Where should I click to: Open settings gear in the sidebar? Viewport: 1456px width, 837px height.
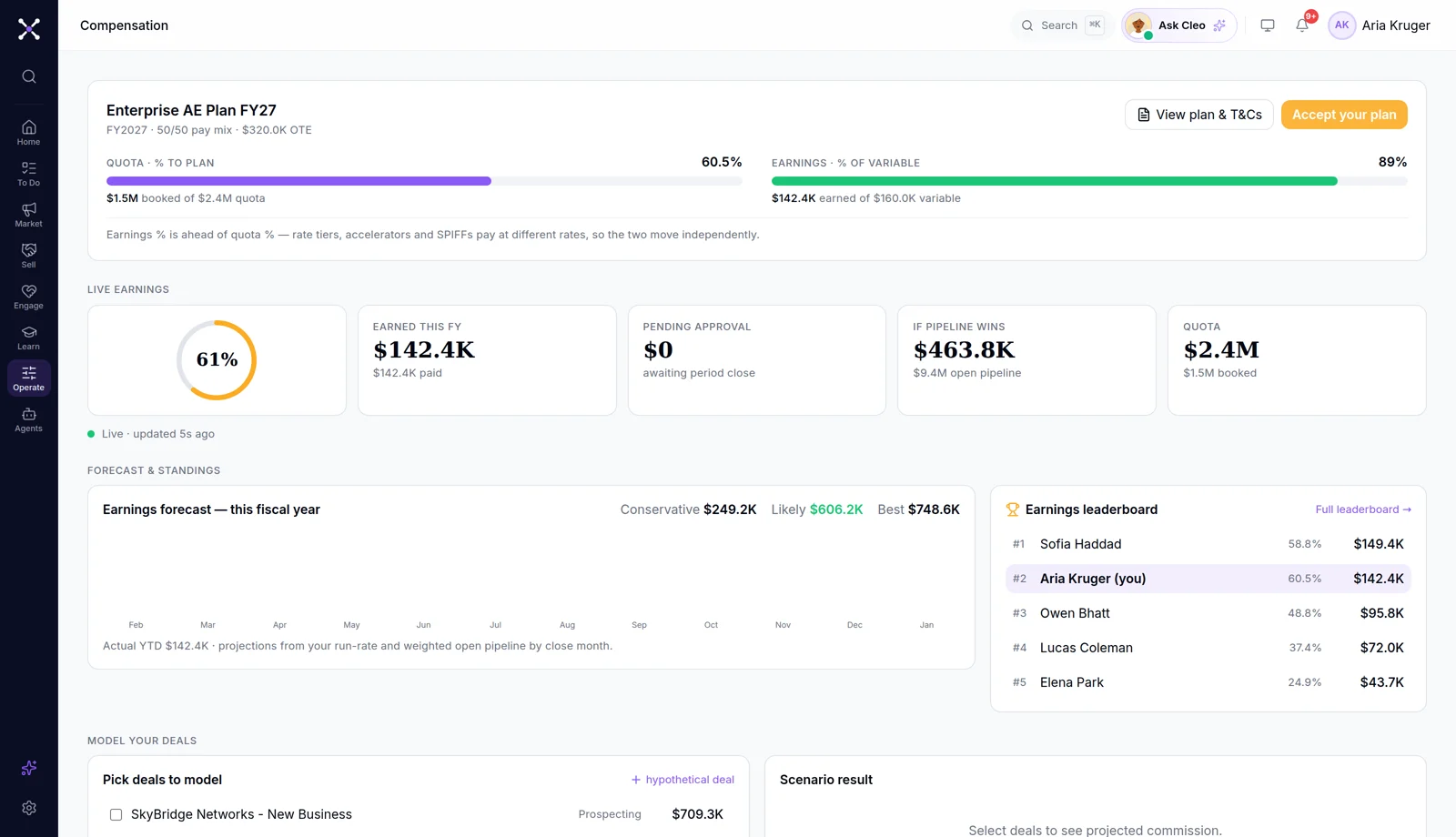tap(29, 808)
